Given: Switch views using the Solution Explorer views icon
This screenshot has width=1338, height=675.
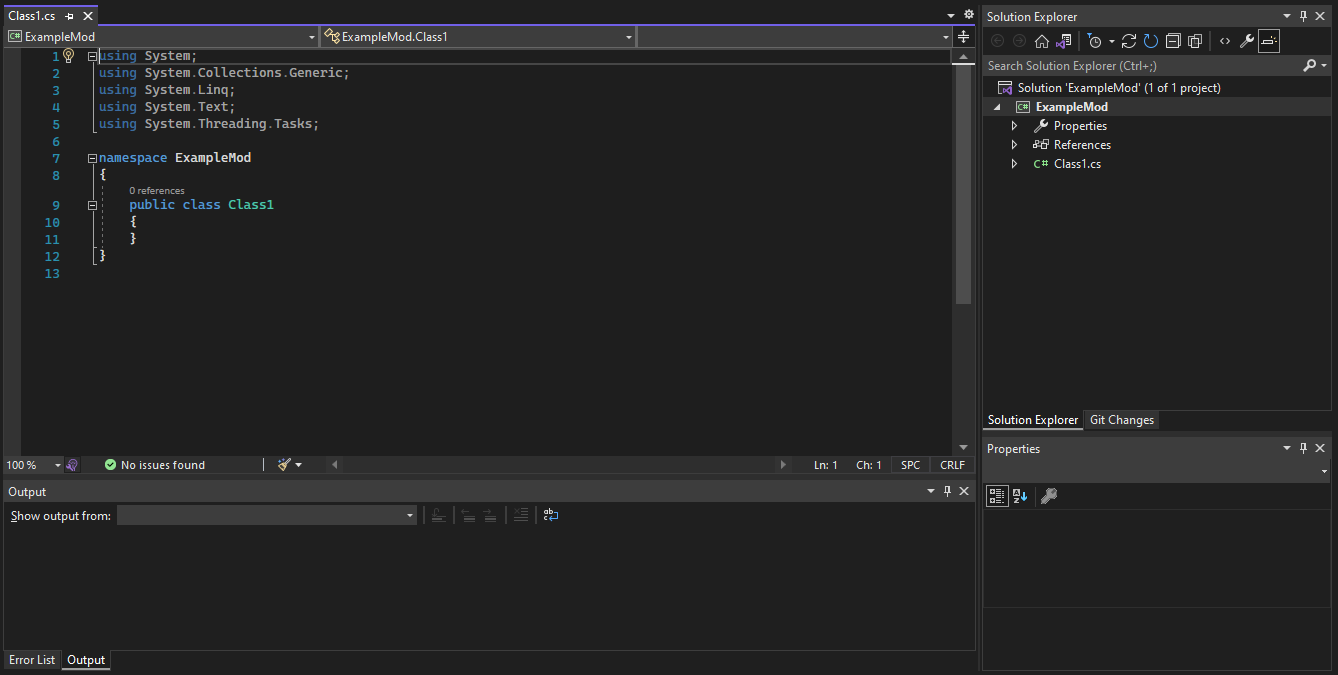Looking at the screenshot, I should click(x=1064, y=41).
